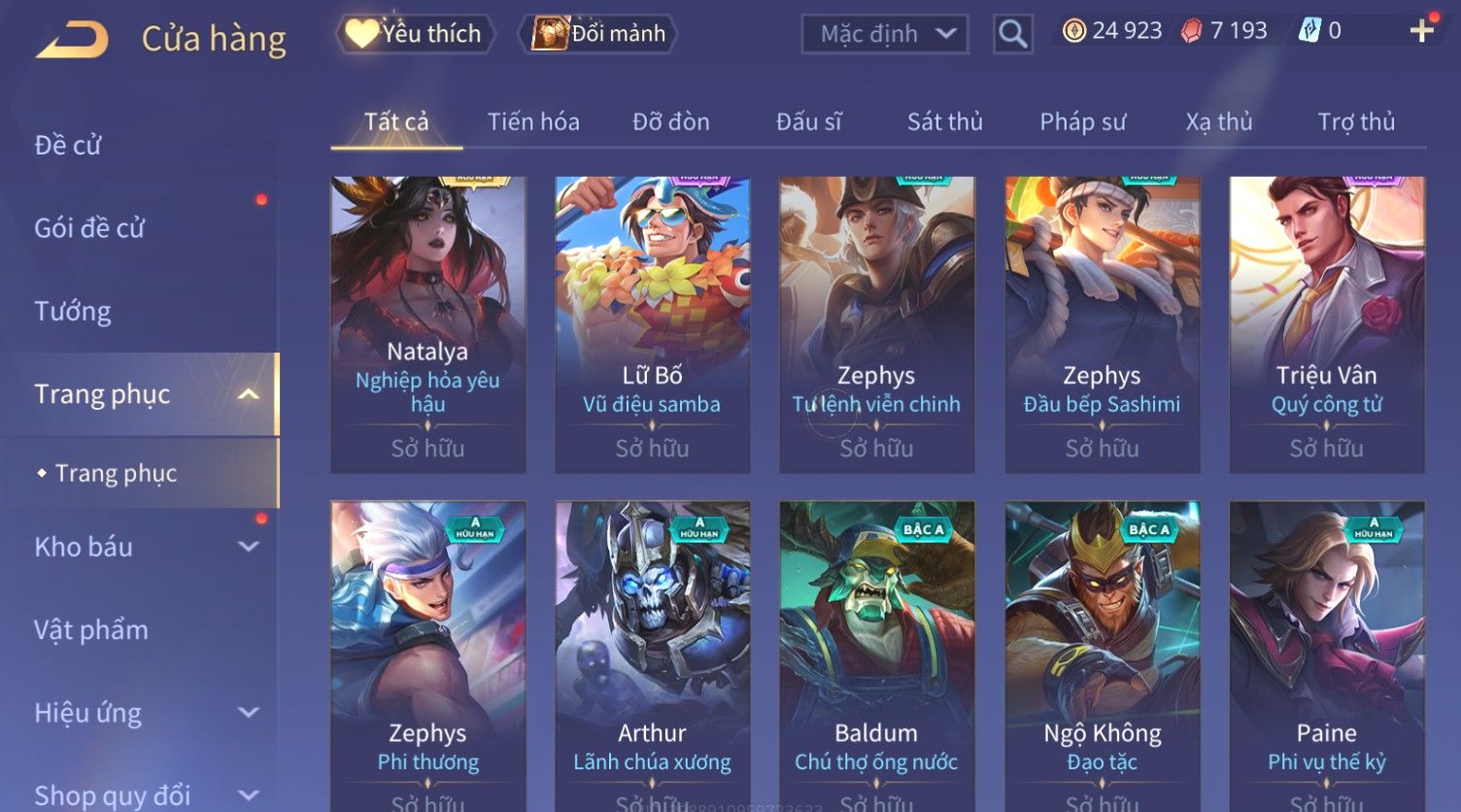Image resolution: width=1461 pixels, height=812 pixels.
Task: Open the search magnifier icon
Action: (1012, 35)
